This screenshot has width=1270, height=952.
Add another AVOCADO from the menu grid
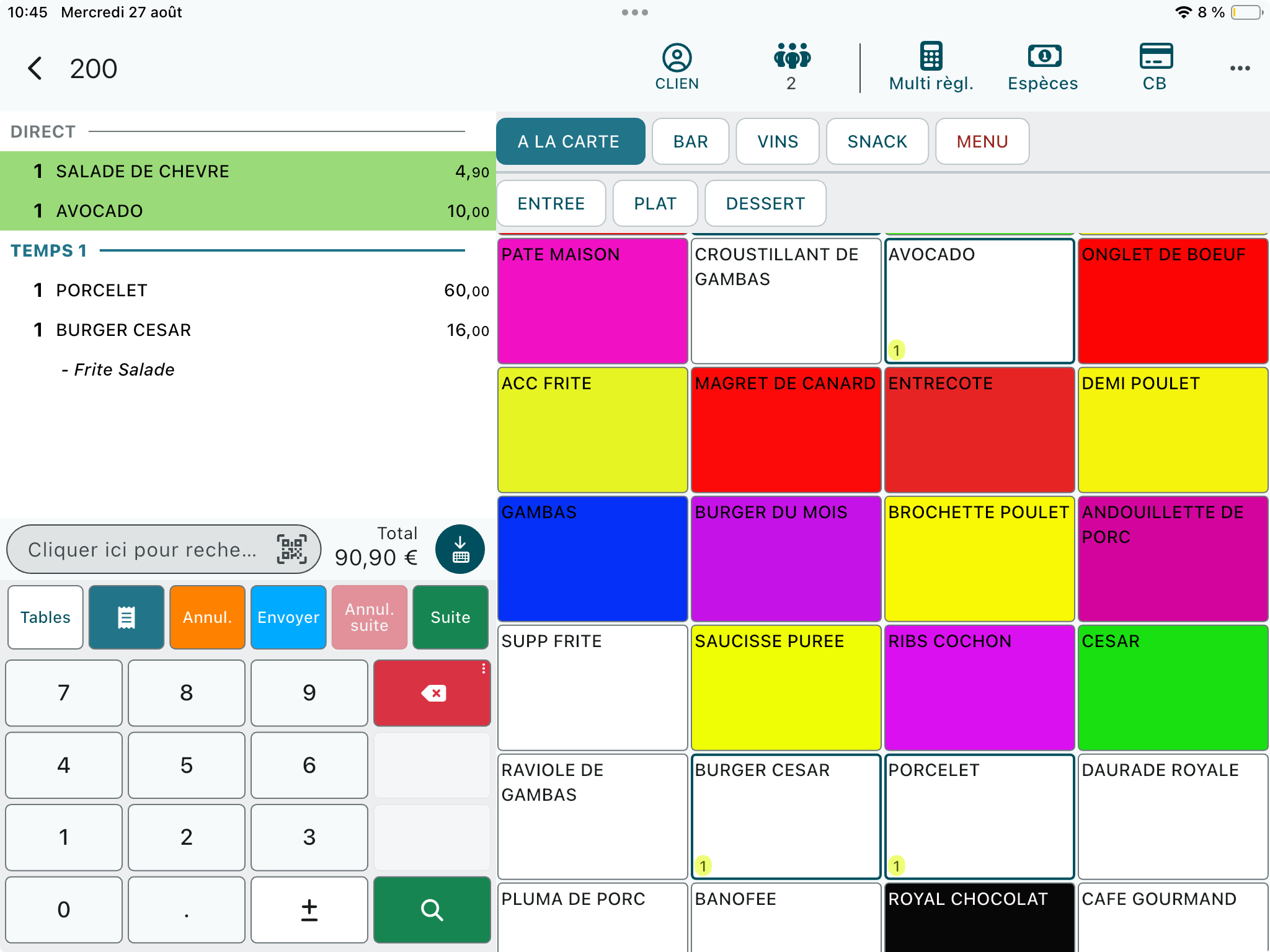(980, 301)
